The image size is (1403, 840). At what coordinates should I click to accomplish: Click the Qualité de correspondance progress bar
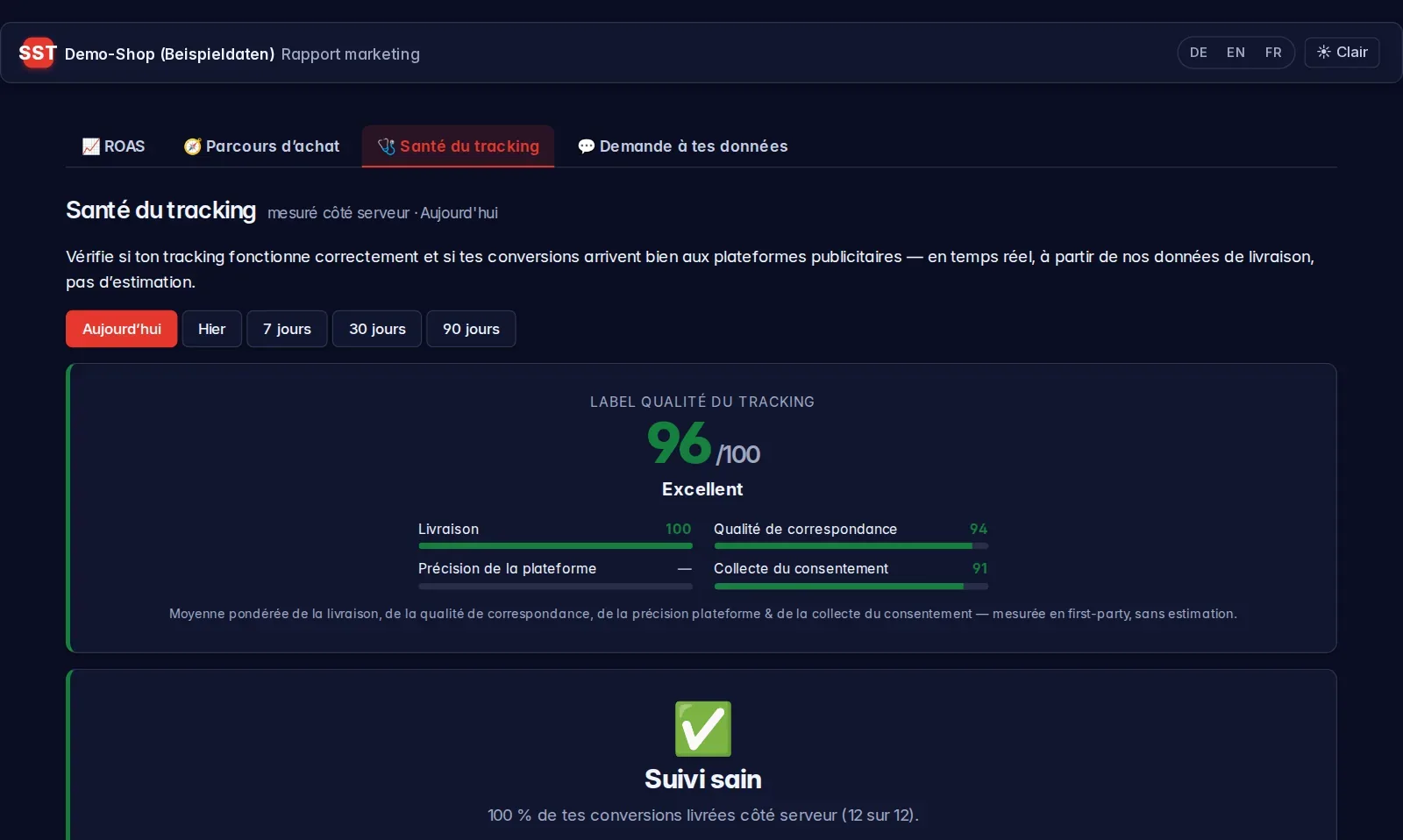click(851, 546)
